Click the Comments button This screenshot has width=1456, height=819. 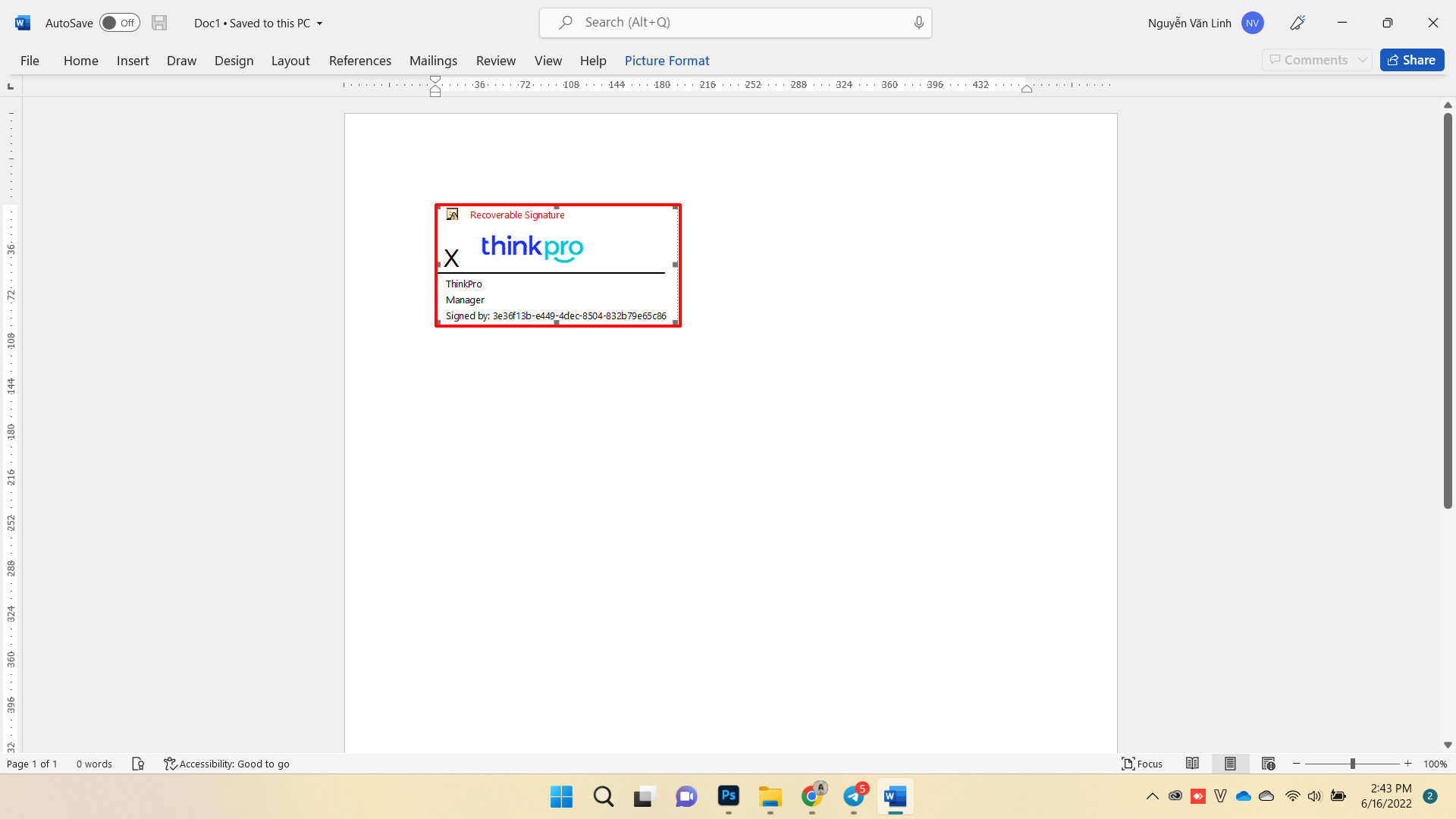click(1309, 60)
